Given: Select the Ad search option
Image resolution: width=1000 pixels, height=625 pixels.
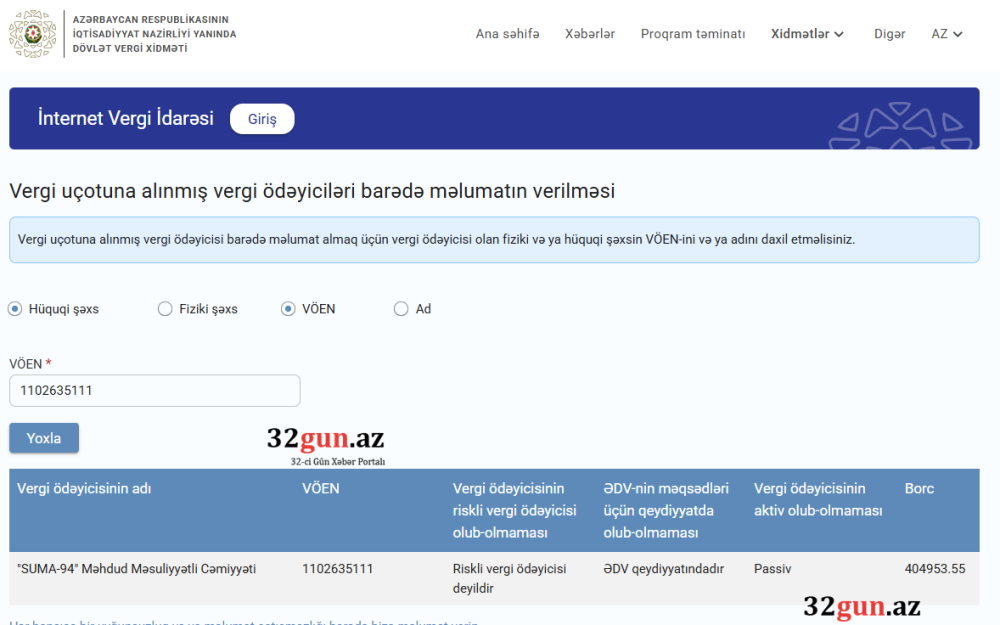Looking at the screenshot, I should 400,309.
